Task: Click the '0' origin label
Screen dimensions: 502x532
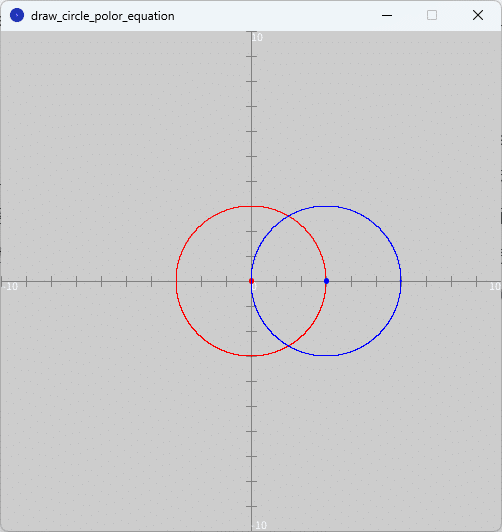Action: 254,287
